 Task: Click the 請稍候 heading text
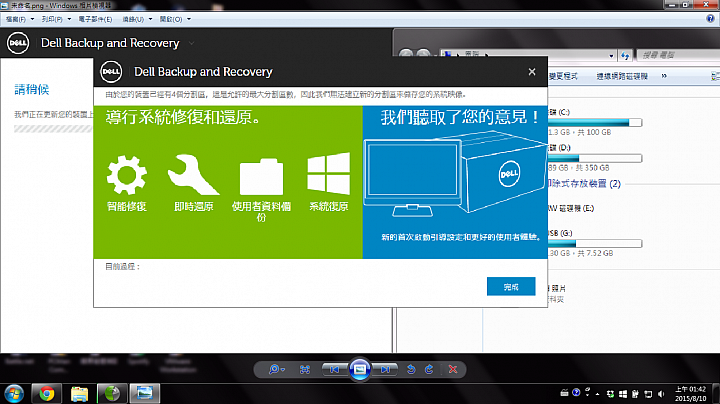pos(32,90)
